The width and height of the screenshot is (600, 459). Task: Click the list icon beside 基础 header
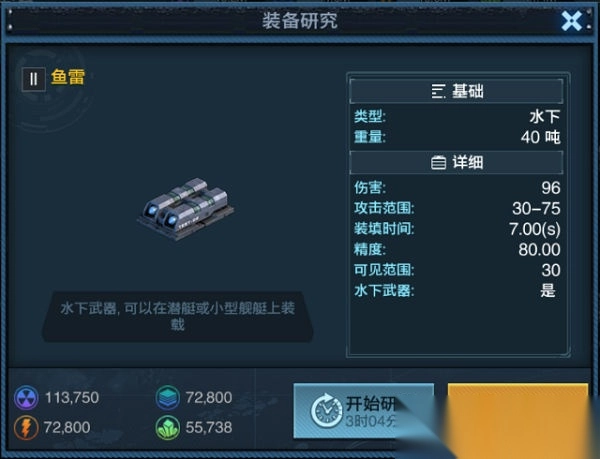pyautogui.click(x=438, y=91)
